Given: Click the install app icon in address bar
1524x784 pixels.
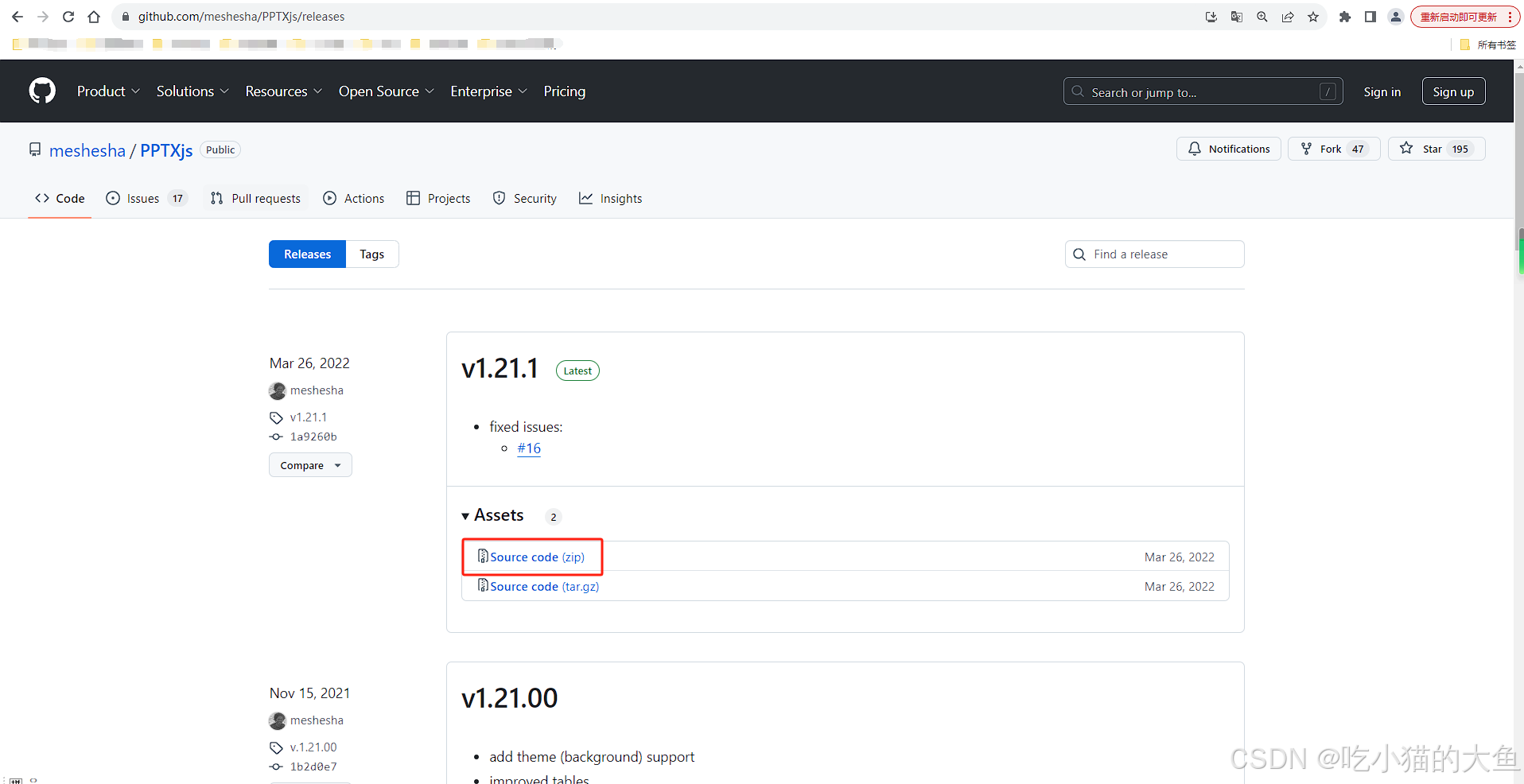Looking at the screenshot, I should pos(1211,17).
